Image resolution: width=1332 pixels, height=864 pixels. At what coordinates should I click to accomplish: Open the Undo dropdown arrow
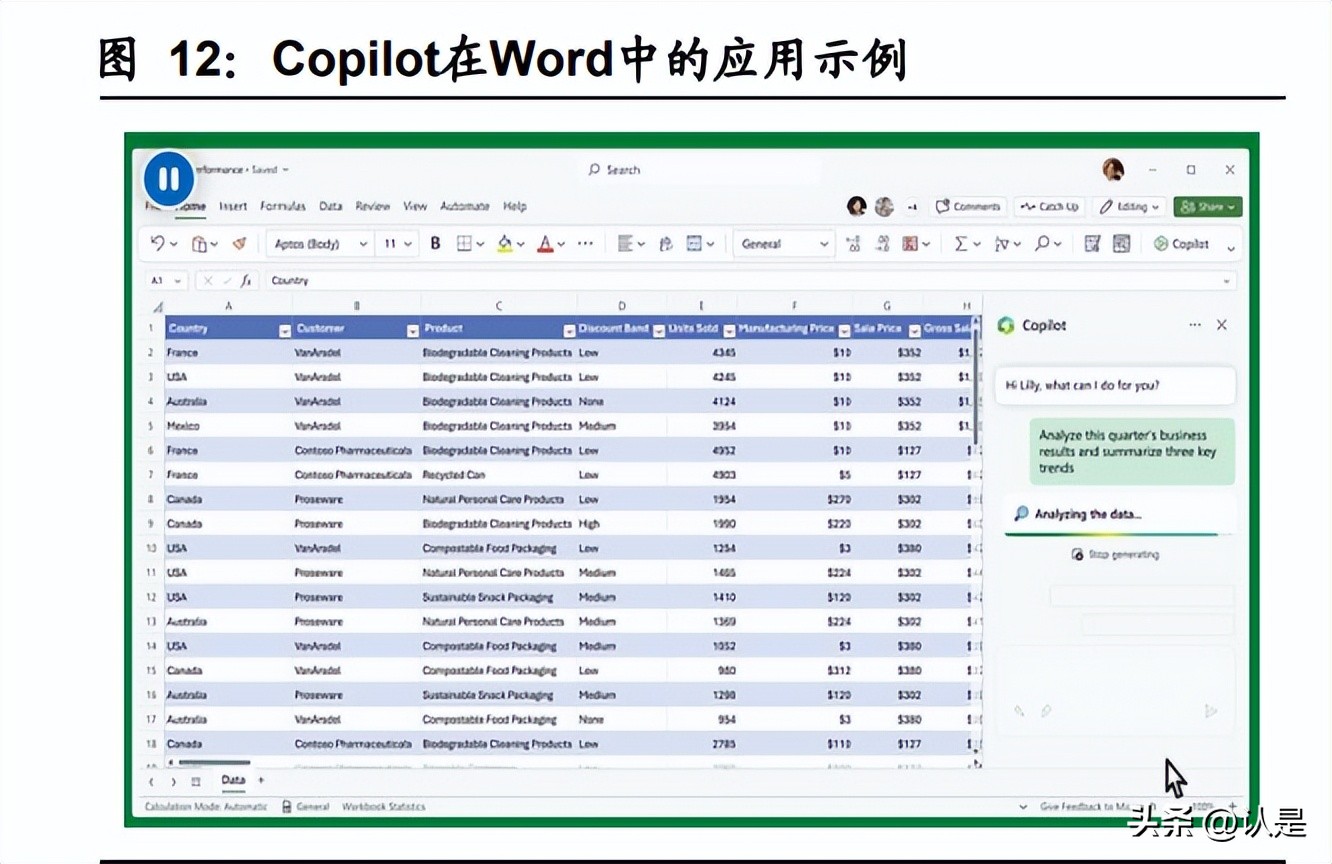(174, 244)
